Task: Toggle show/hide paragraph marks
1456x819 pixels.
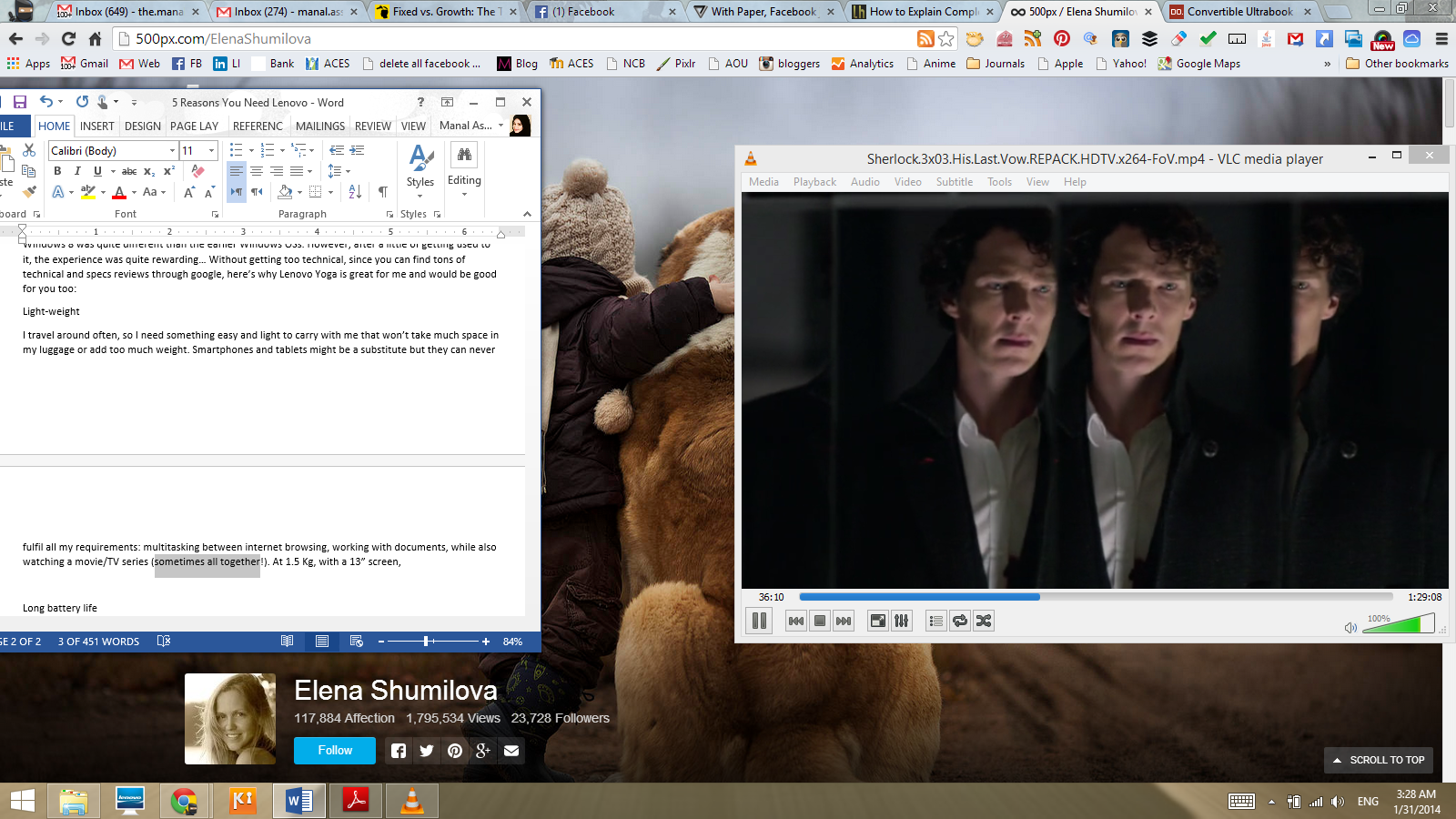Action: (x=383, y=192)
